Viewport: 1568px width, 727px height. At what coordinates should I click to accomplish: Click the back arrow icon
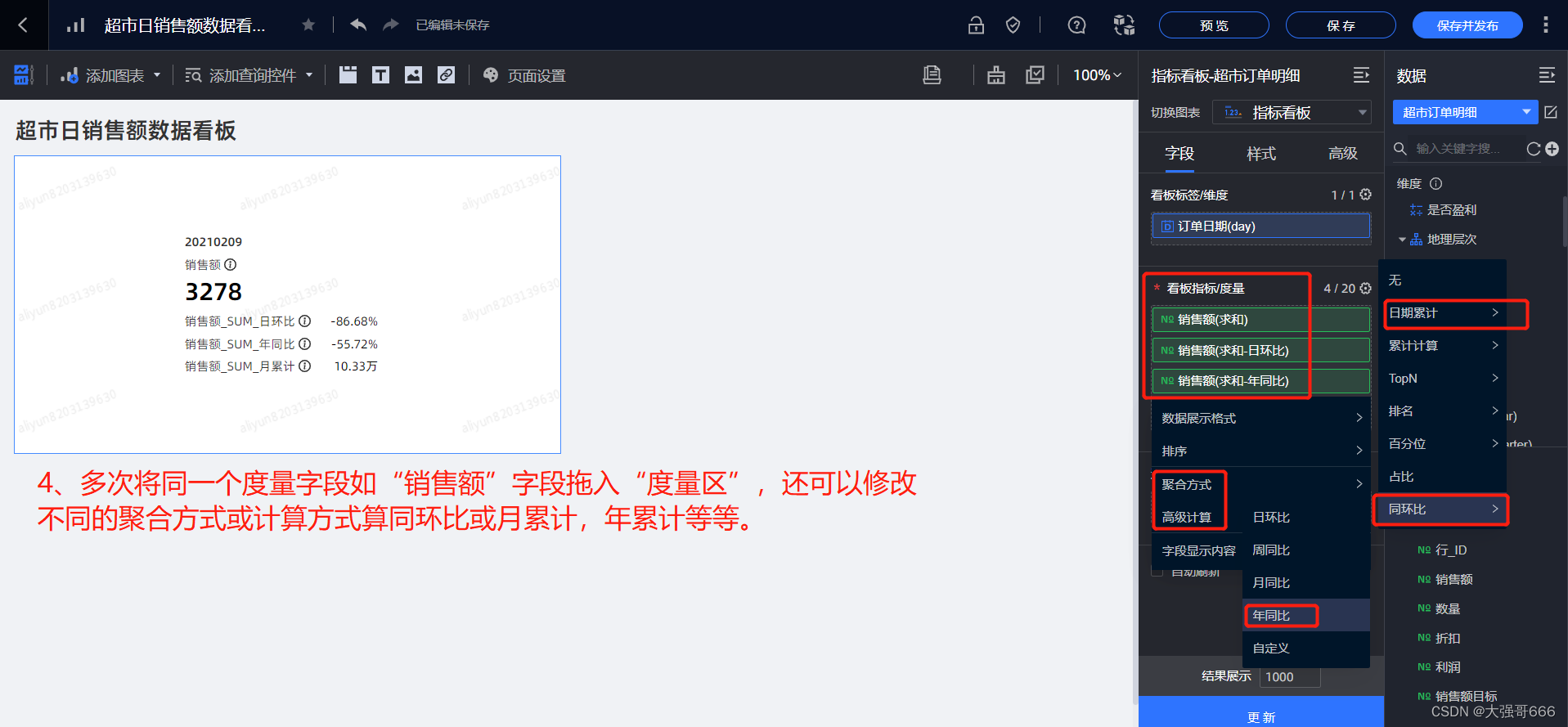point(23,25)
